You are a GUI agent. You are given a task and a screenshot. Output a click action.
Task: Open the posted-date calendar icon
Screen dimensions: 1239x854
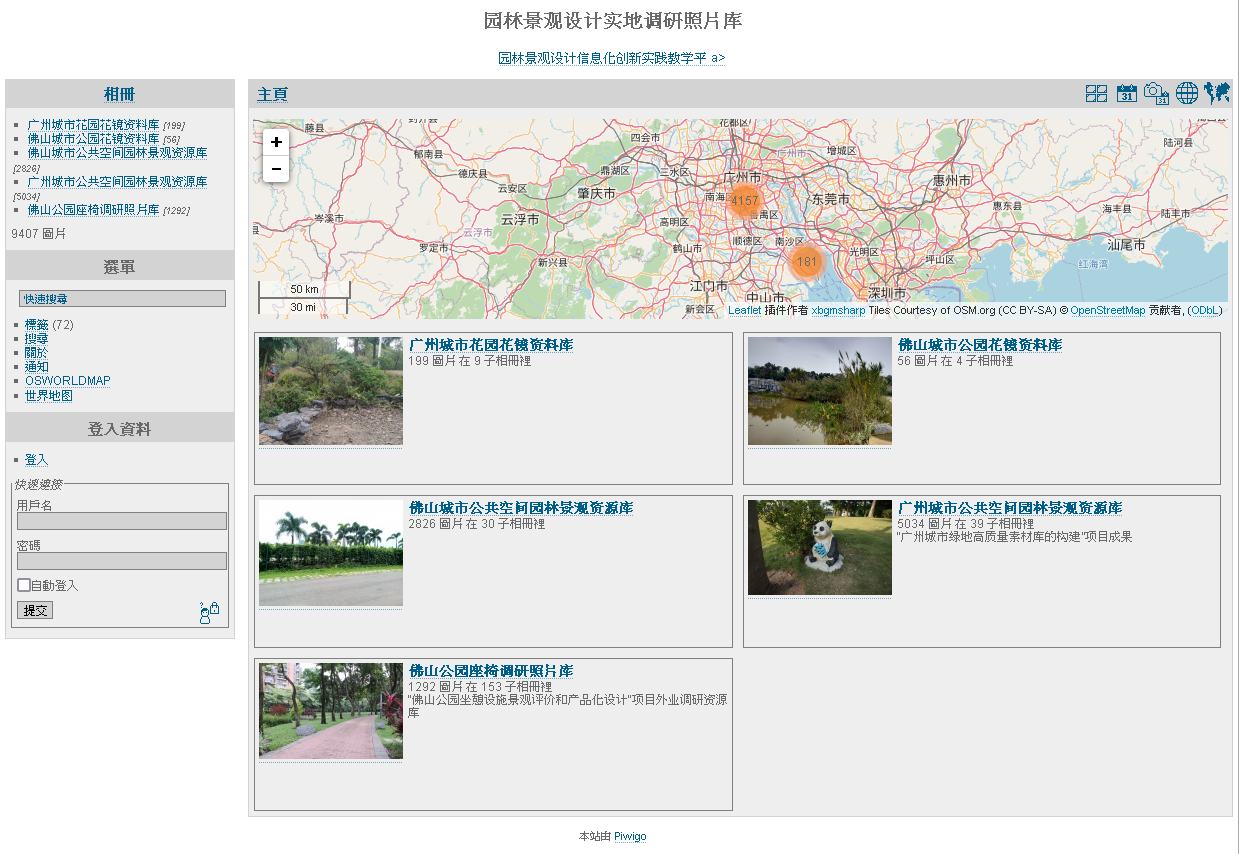tap(1127, 94)
